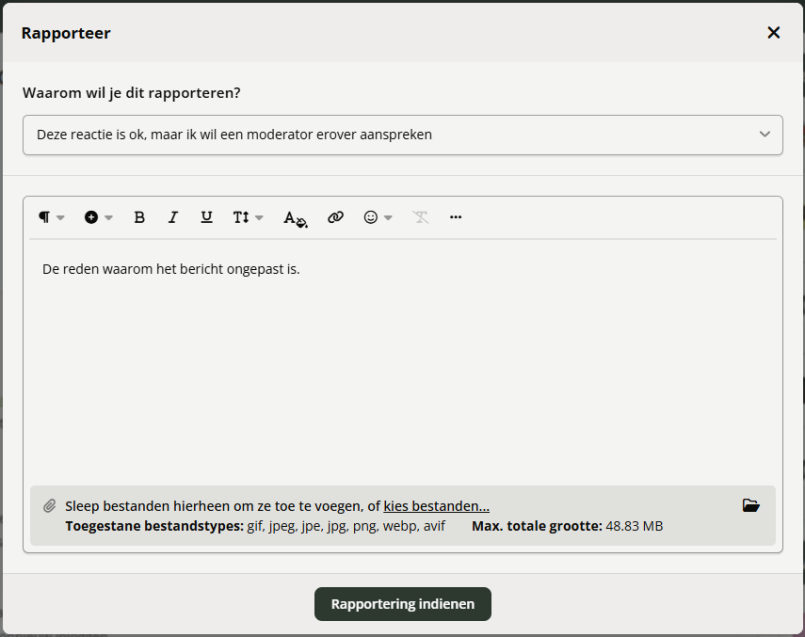This screenshot has width=805, height=637.
Task: Submit with 'Rapportering indienen' button
Action: 402,604
